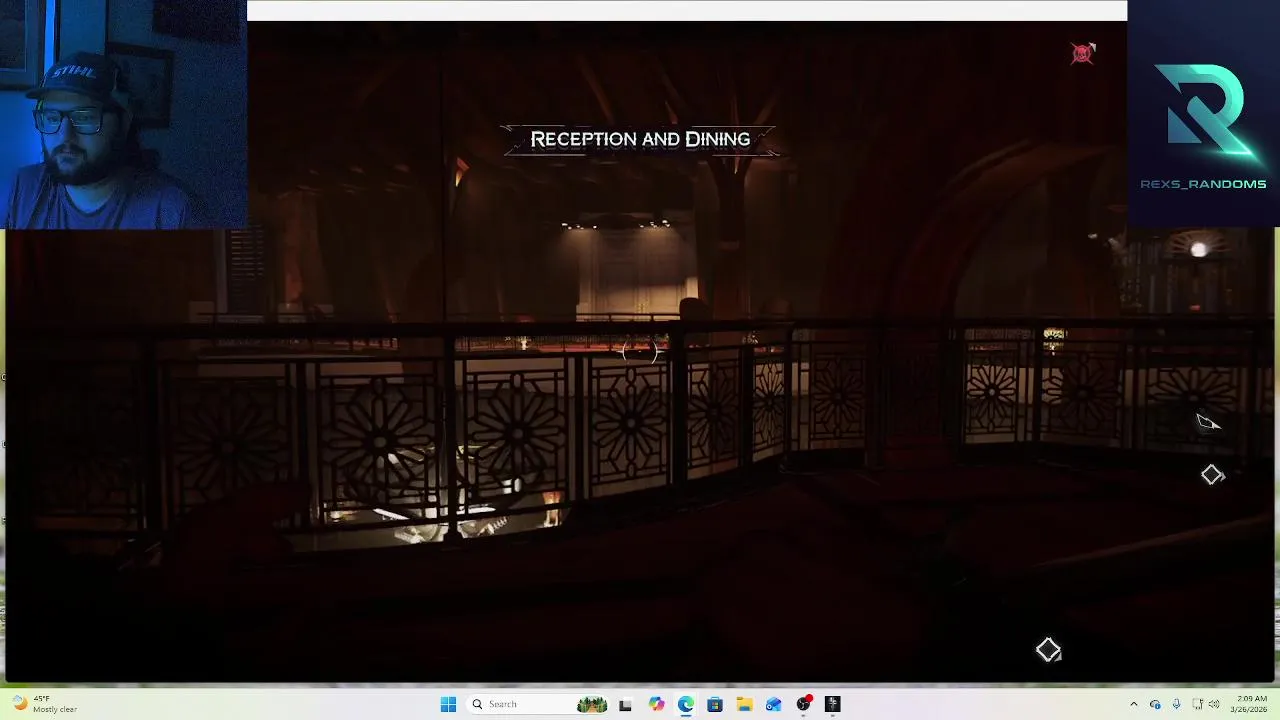Image resolution: width=1280 pixels, height=720 pixels.
Task: Open Microsoft Edge from the taskbar
Action: (685, 704)
